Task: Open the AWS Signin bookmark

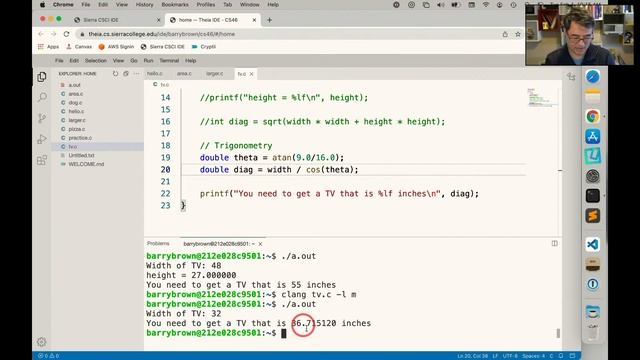Action: click(x=116, y=47)
